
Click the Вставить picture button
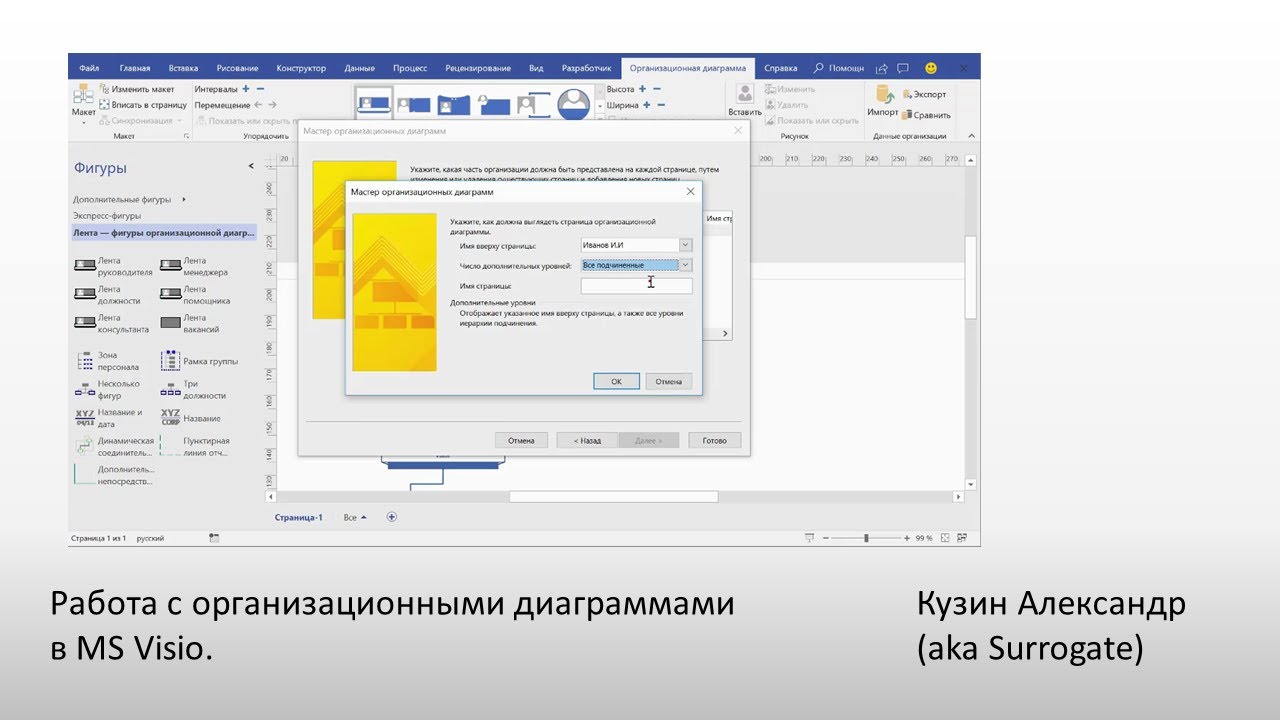(745, 100)
